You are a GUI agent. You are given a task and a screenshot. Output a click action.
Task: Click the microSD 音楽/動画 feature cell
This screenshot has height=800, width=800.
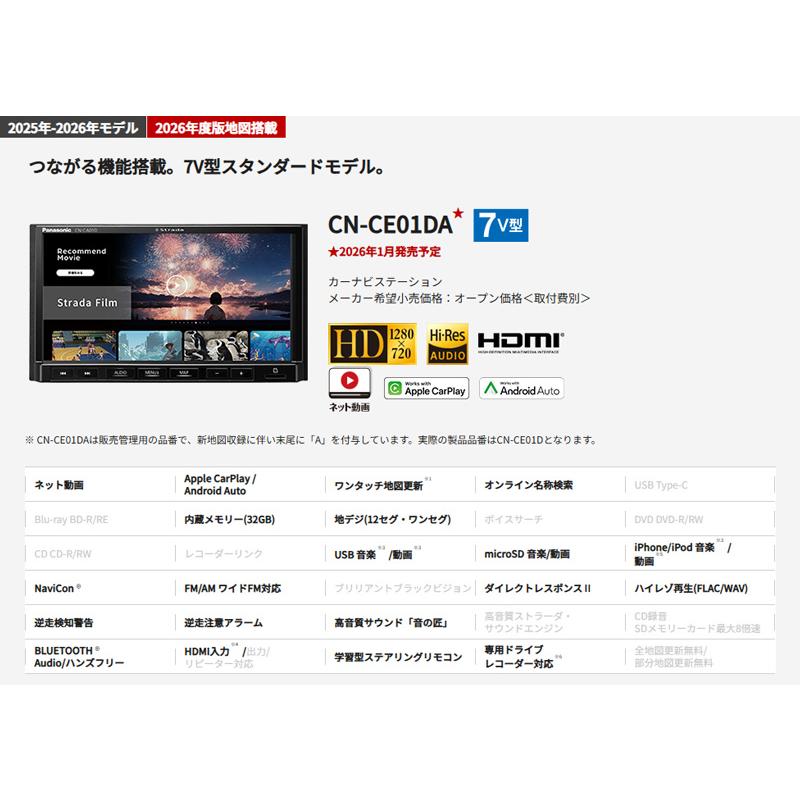point(549,554)
